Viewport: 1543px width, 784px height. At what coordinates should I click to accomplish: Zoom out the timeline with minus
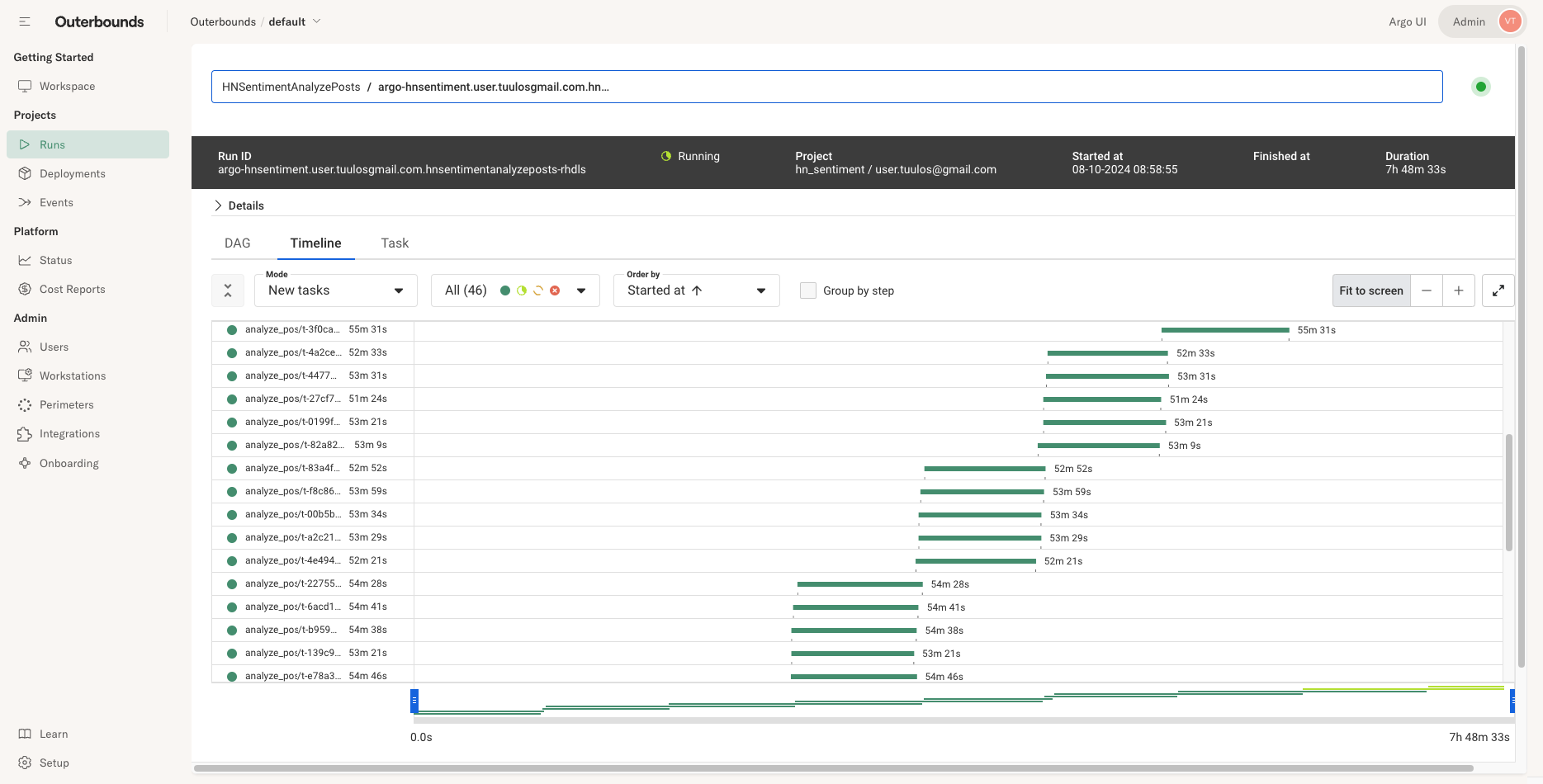point(1427,290)
